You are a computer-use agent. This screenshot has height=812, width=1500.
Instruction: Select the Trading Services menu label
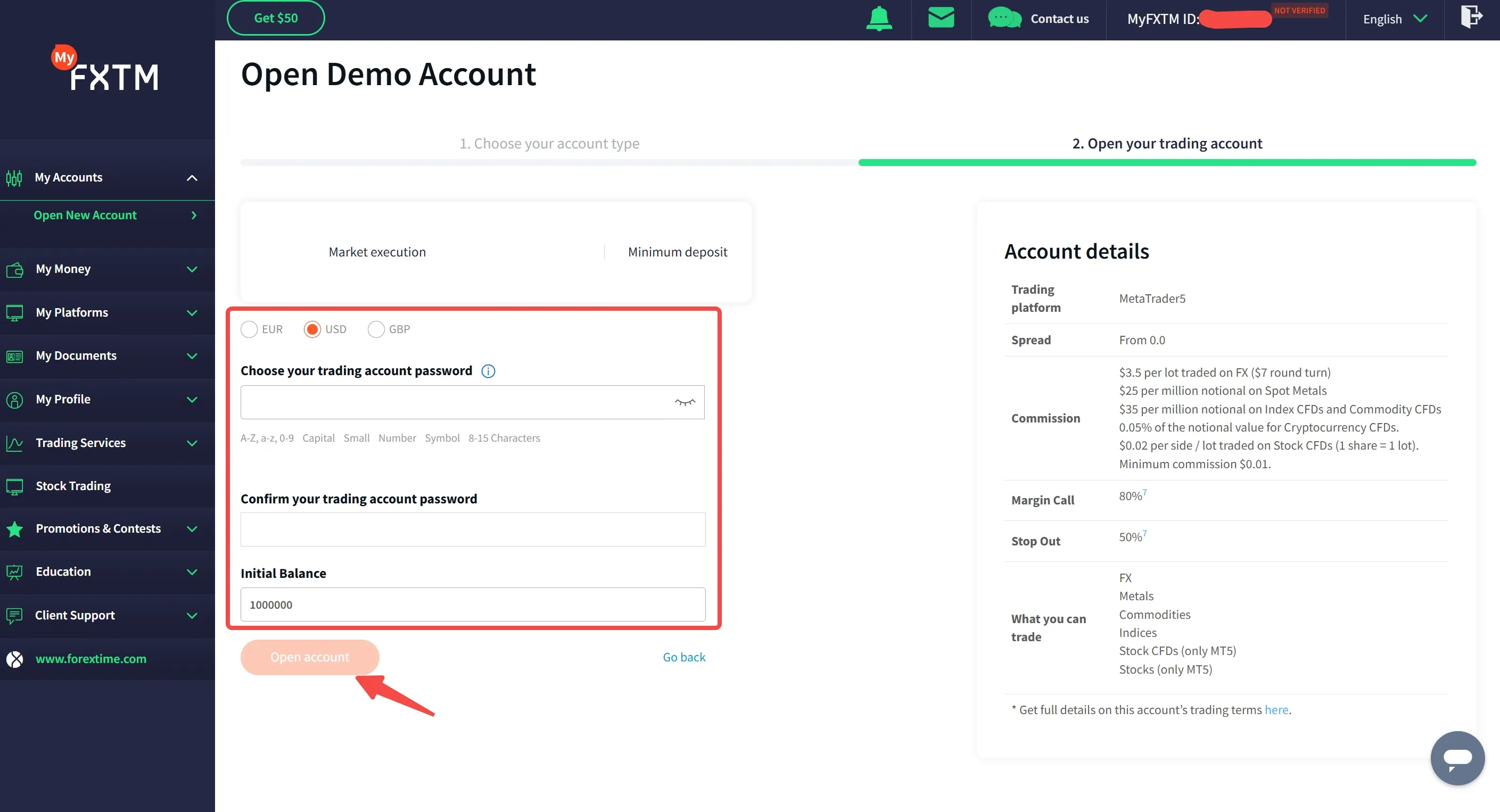pos(80,443)
